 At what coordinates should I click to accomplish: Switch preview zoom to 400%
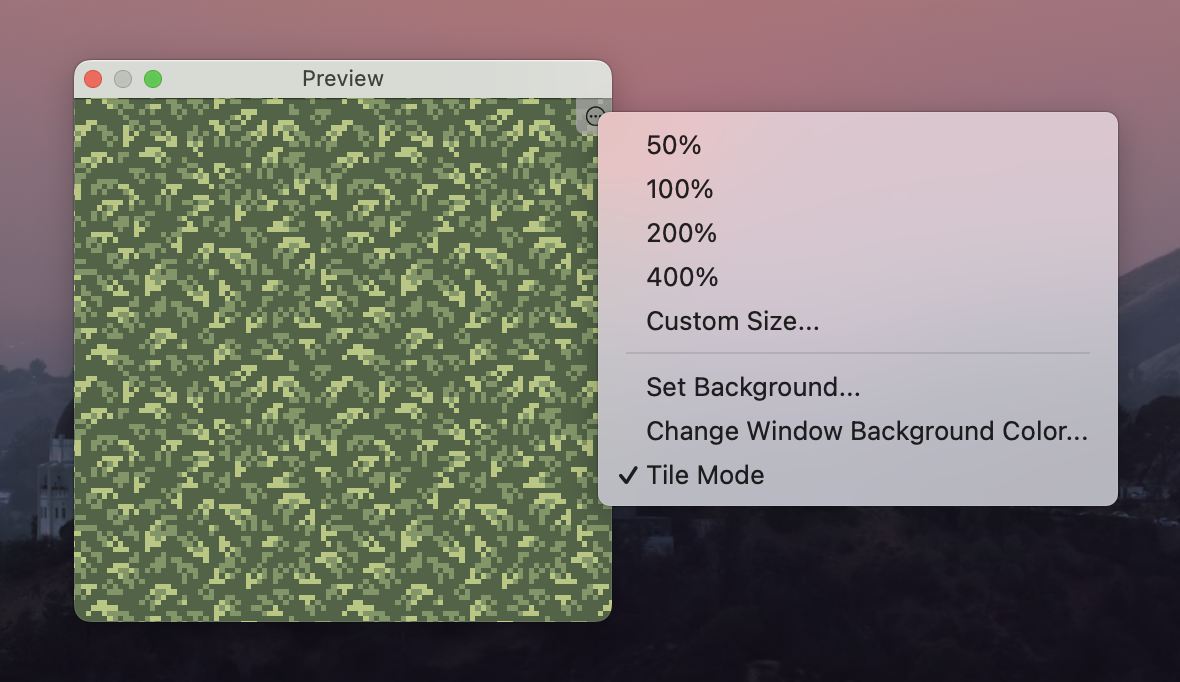(x=682, y=277)
